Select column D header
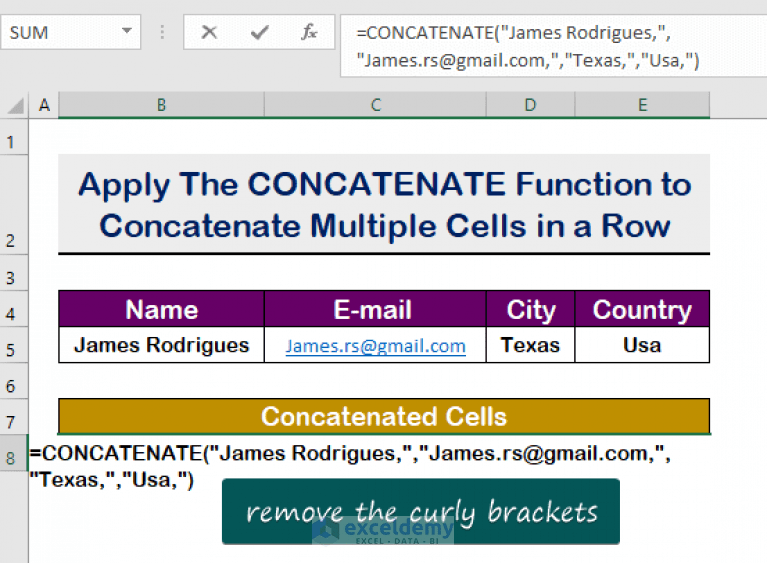 [530, 105]
